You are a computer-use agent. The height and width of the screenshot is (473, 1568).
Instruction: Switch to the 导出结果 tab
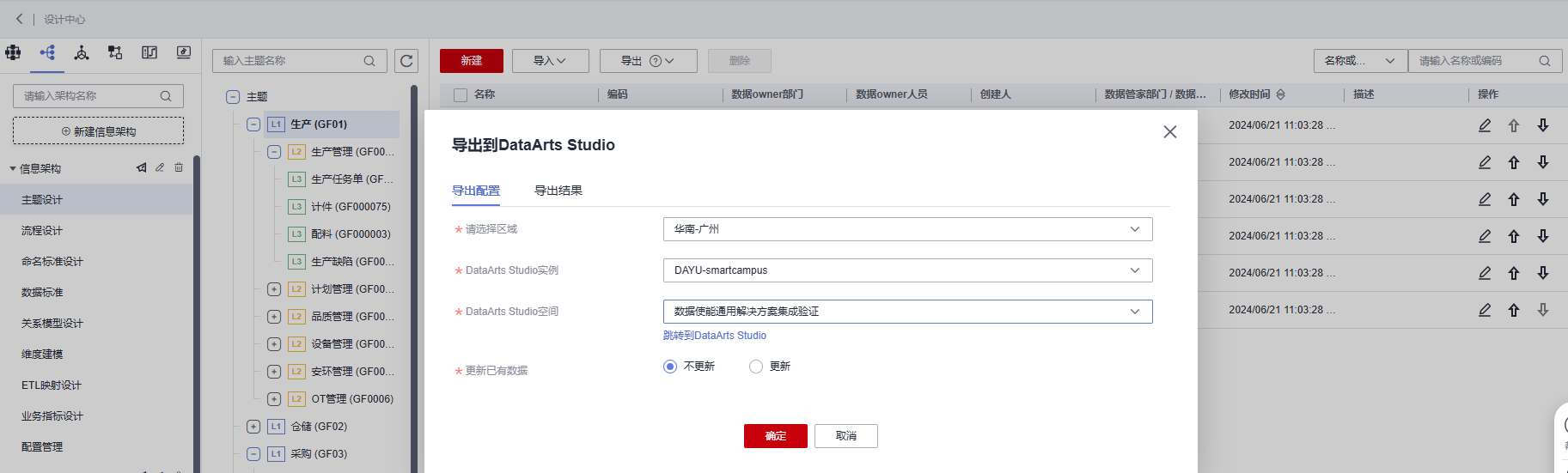[558, 191]
